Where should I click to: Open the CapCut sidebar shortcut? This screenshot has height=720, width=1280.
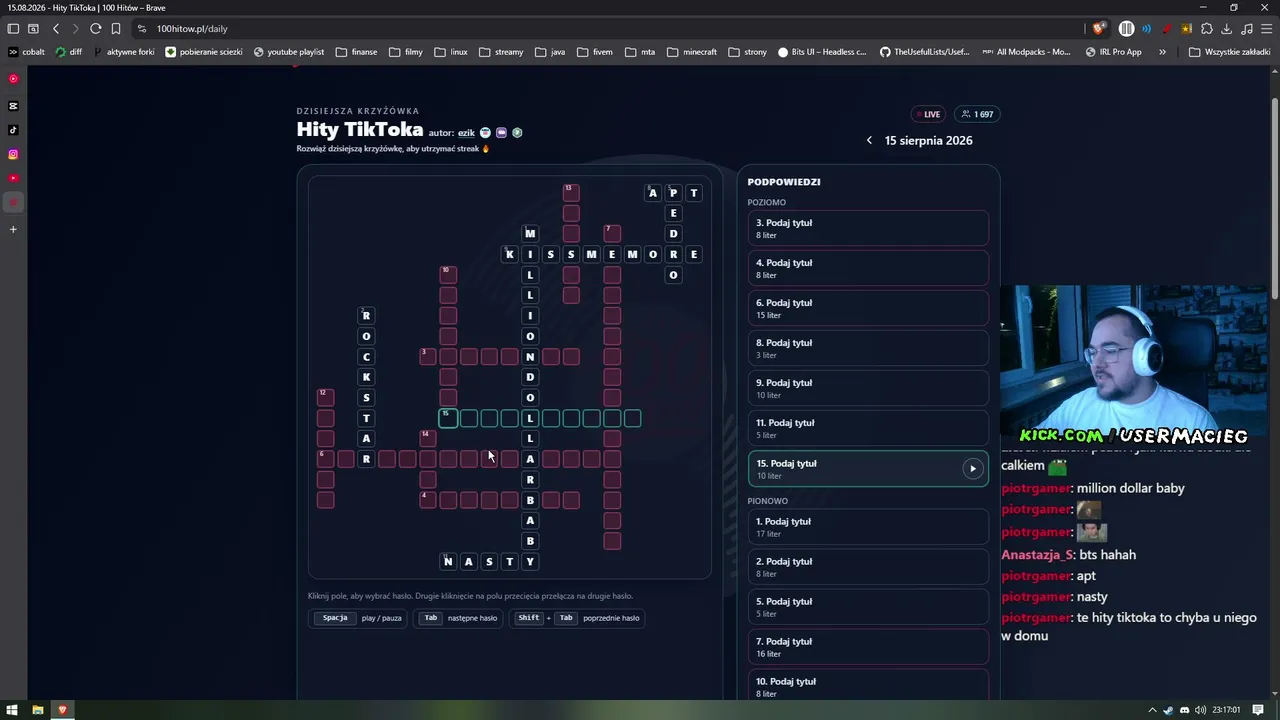click(13, 105)
